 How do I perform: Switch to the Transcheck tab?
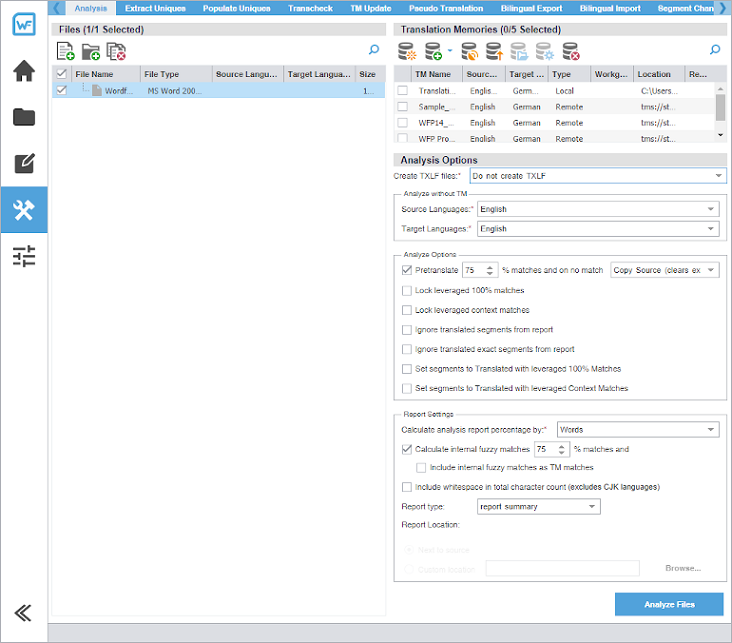click(x=310, y=8)
